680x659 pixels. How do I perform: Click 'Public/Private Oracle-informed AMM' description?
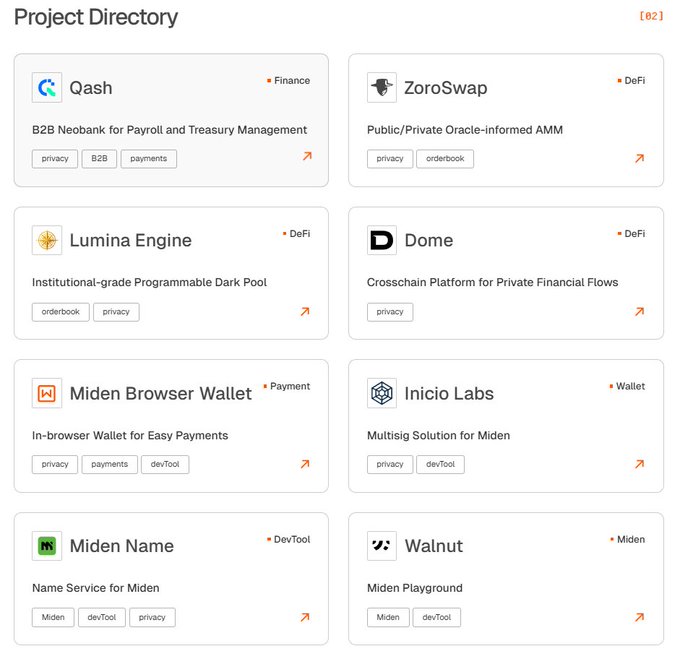465,130
